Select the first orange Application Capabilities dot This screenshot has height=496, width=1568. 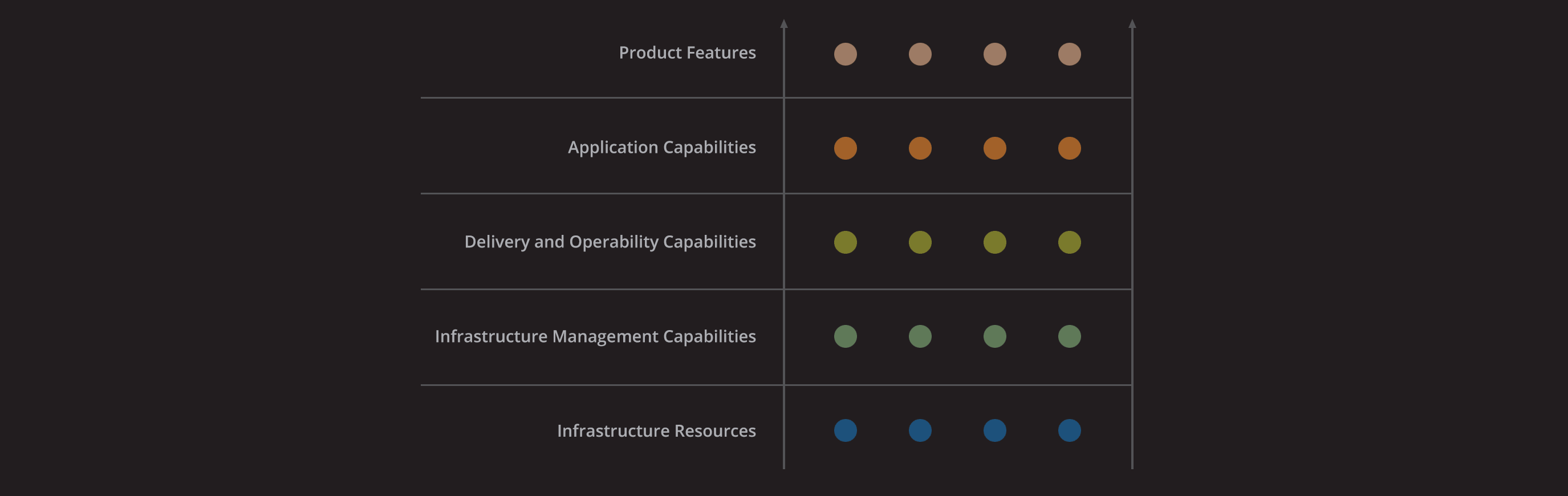point(845,148)
